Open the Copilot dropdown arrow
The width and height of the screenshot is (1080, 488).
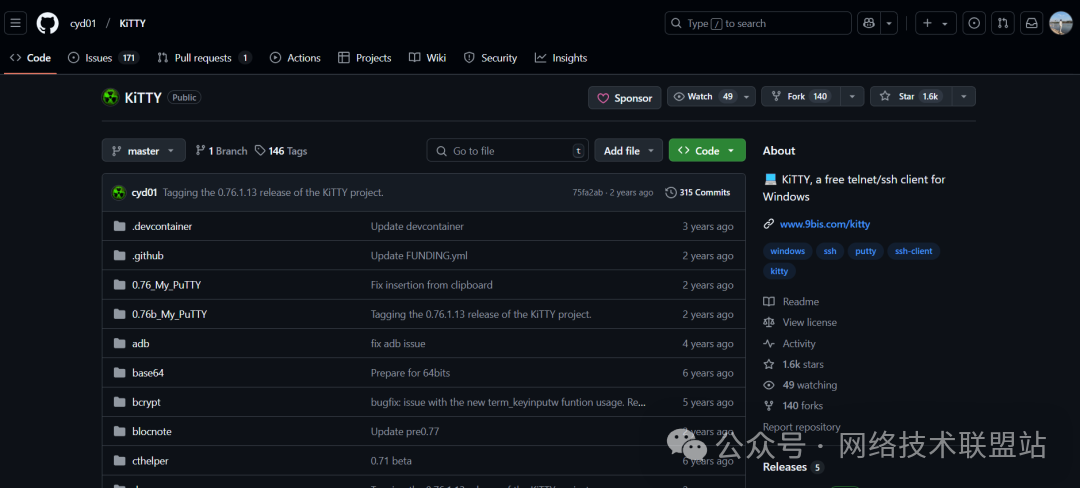pyautogui.click(x=889, y=23)
